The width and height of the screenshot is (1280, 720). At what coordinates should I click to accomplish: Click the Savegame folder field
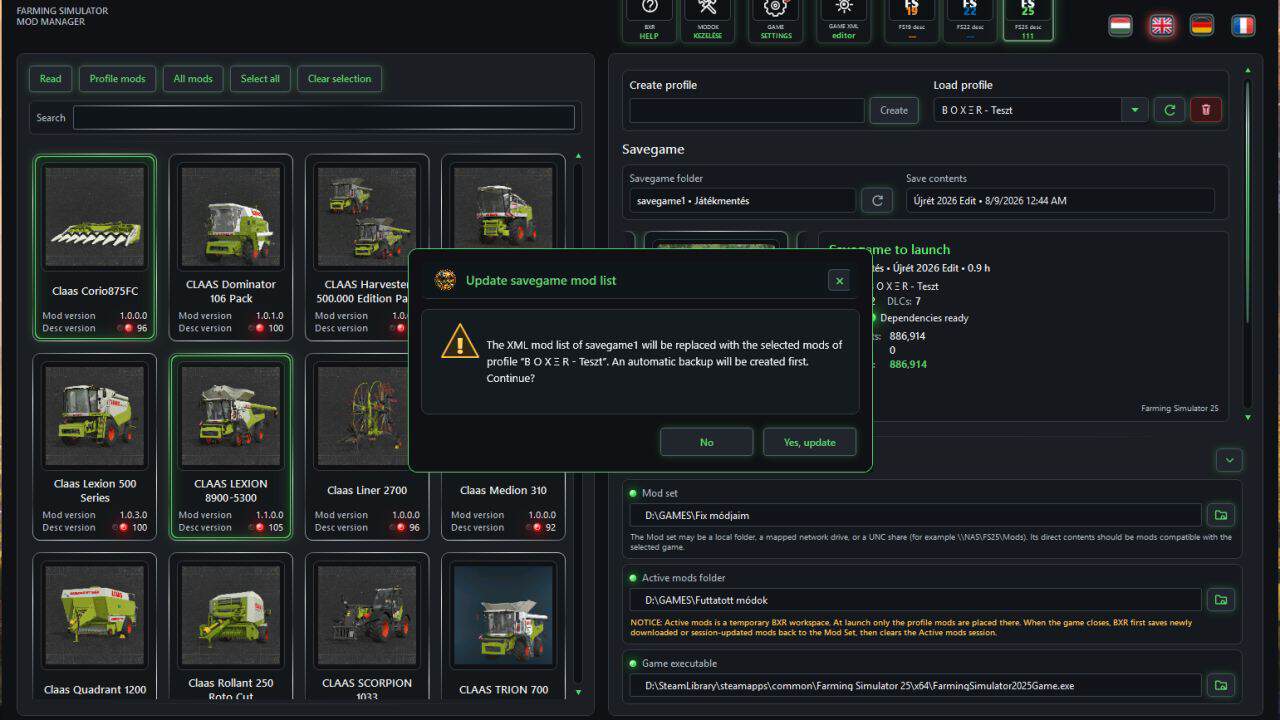[743, 201]
